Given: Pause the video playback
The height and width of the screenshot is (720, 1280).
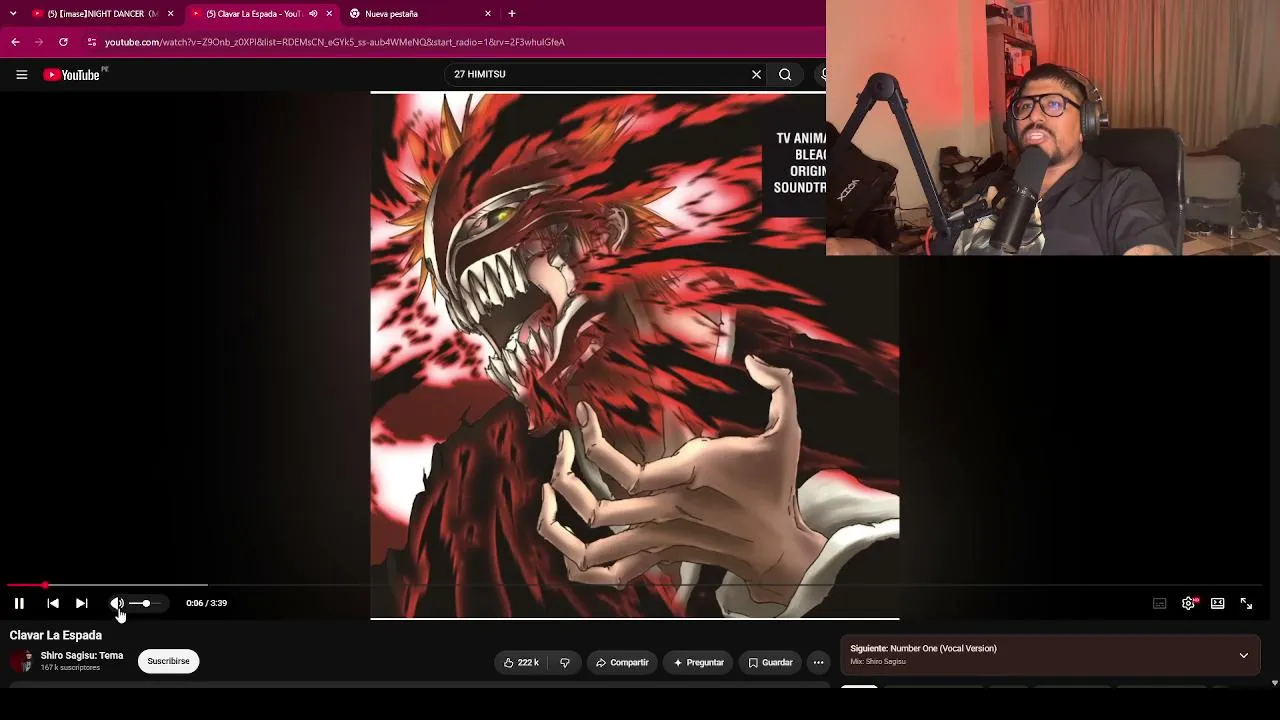Looking at the screenshot, I should point(19,603).
